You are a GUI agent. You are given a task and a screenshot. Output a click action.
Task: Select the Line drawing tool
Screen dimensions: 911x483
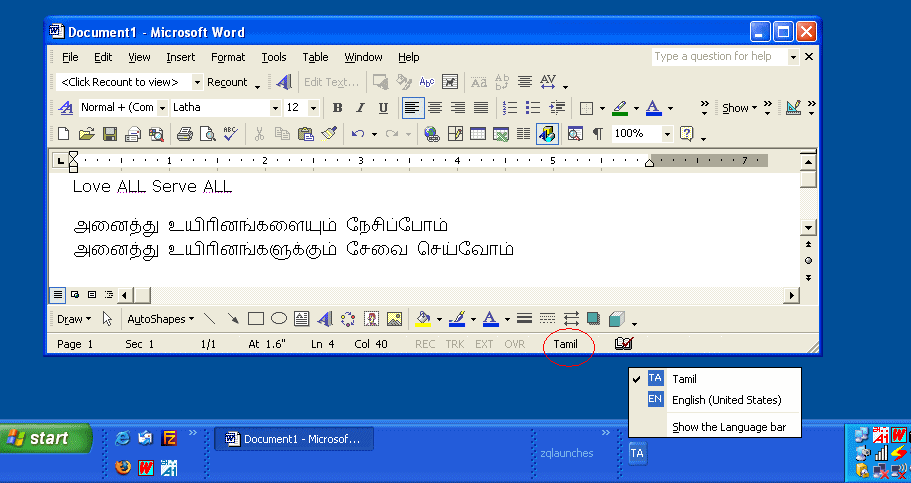click(210, 319)
